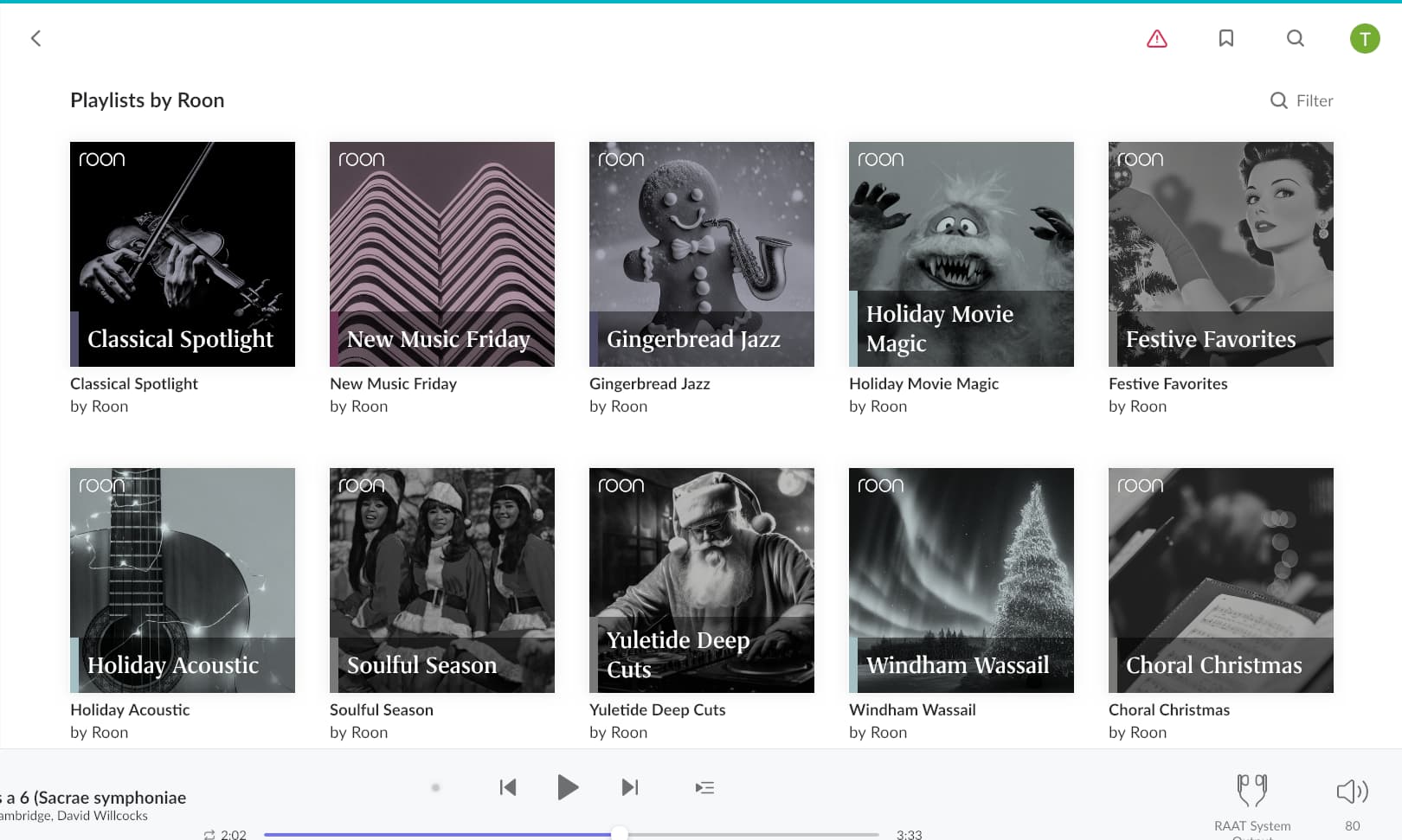Screen dimensions: 1402x840
Task: Open the play queue icon
Action: point(704,787)
